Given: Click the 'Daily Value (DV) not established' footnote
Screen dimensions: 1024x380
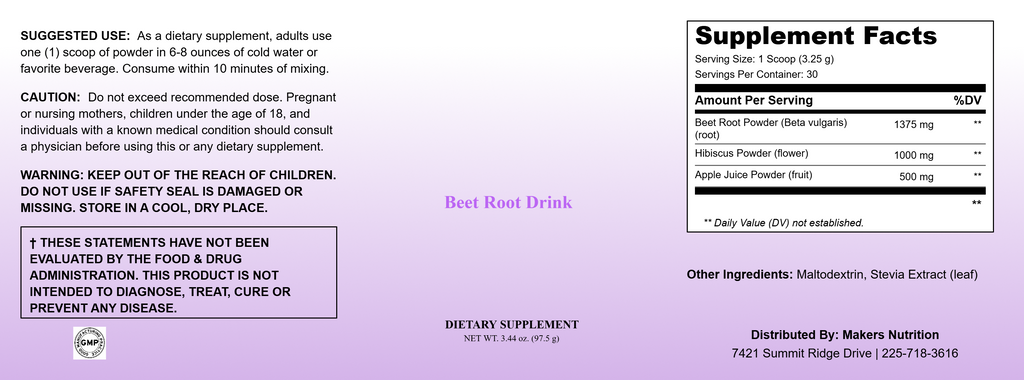Looking at the screenshot, I should [784, 223].
